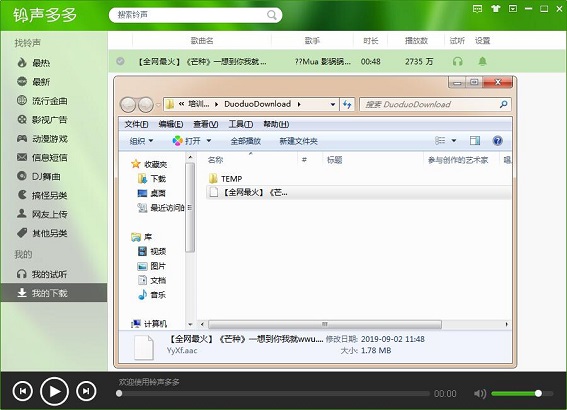Image resolution: width=567 pixels, height=410 pixels.
Task: Click the bell set-ringtone icon
Action: (x=482, y=61)
